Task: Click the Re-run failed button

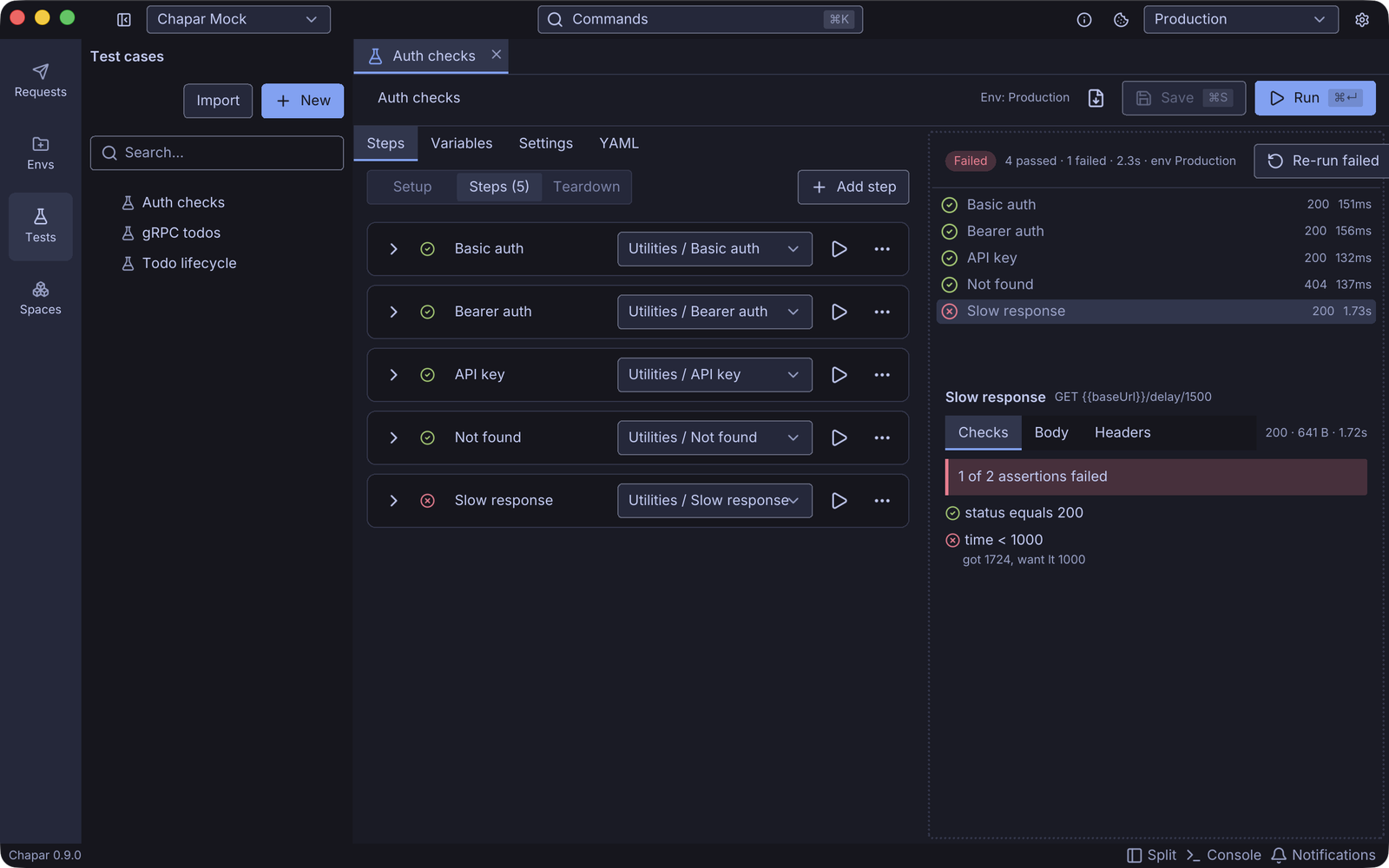Action: coord(1322,161)
